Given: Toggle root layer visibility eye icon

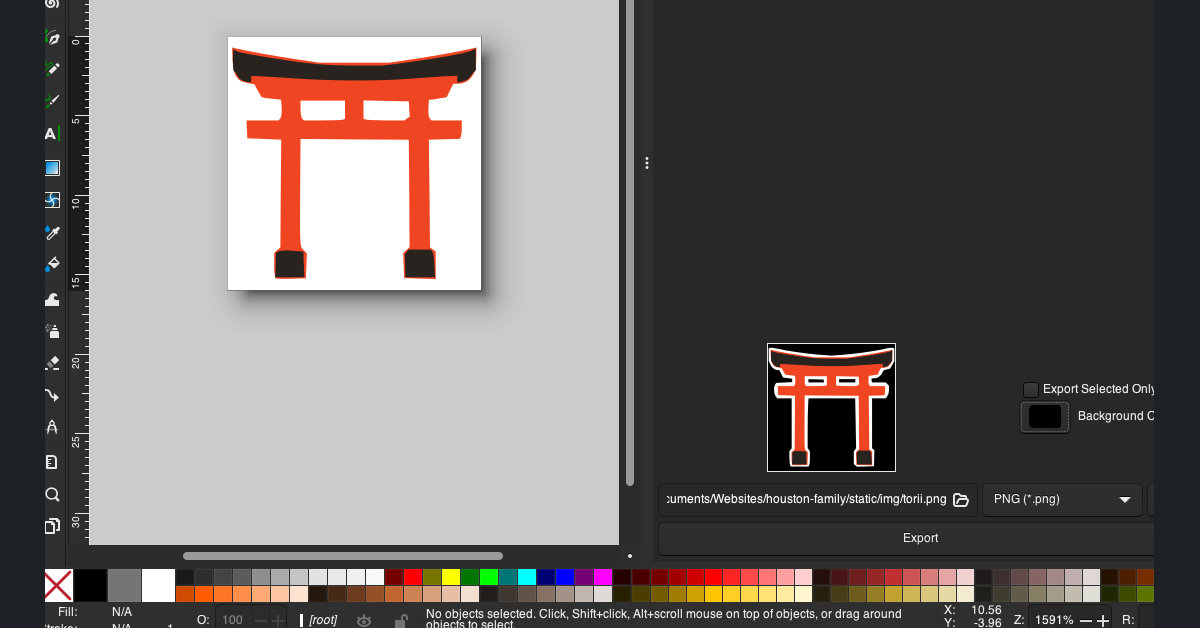Looking at the screenshot, I should click(364, 620).
